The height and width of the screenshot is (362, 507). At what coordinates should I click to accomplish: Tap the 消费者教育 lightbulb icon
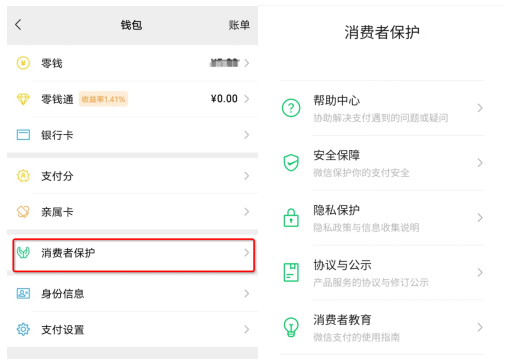(291, 327)
